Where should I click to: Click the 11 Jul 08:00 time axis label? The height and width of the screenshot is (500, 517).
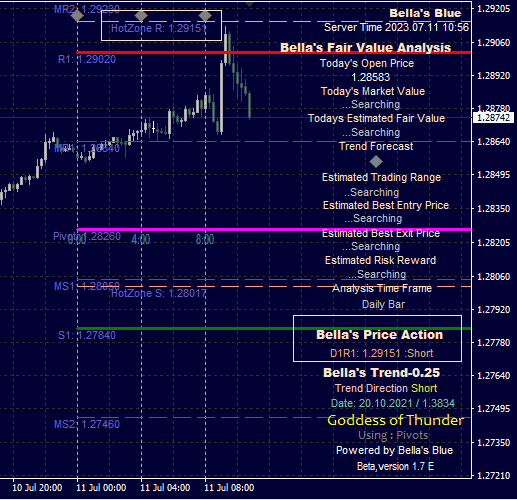pos(229,488)
